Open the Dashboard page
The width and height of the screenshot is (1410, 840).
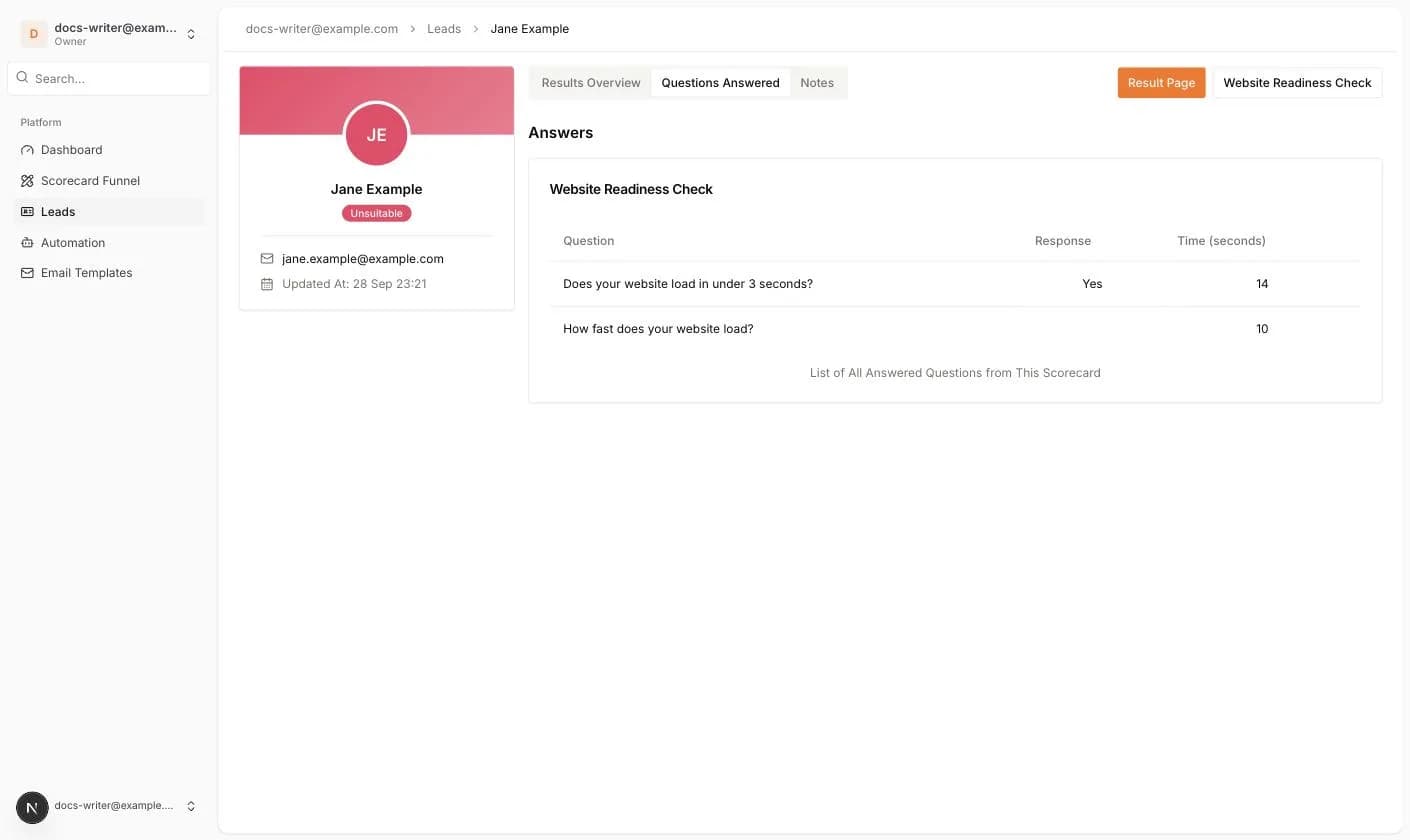pos(110,150)
